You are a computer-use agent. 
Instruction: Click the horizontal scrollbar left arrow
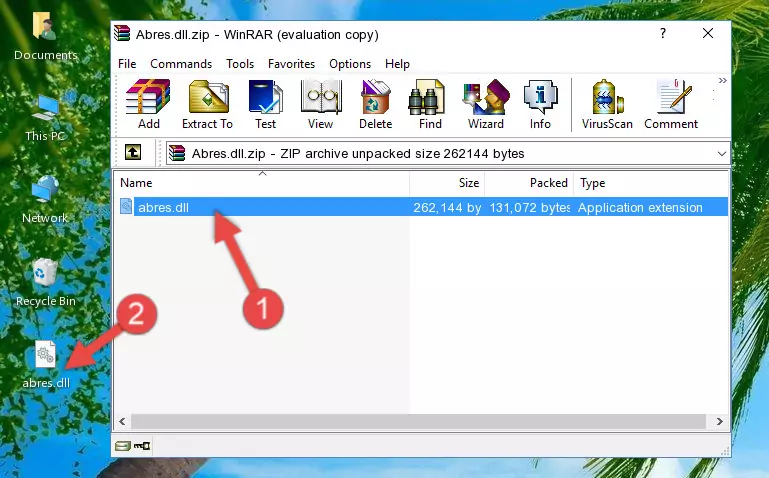click(122, 422)
